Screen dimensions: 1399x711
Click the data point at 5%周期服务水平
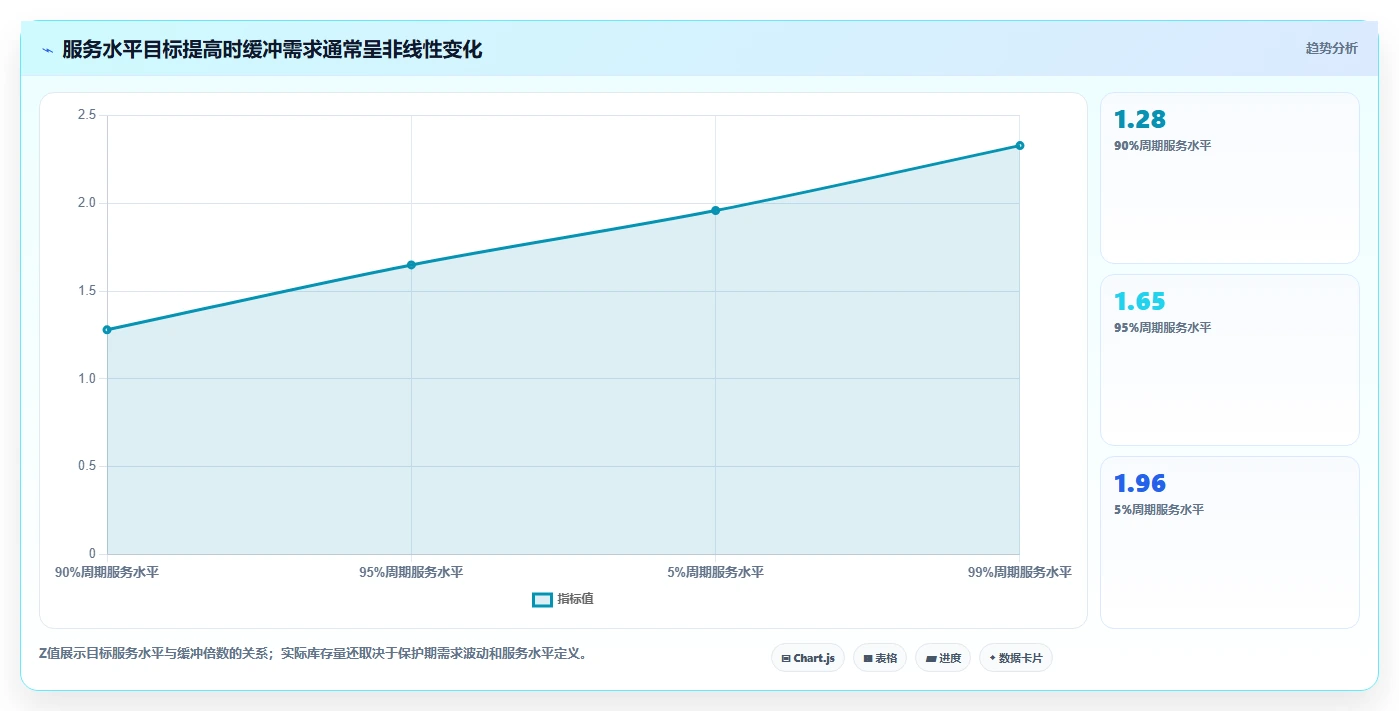pyautogui.click(x=715, y=210)
